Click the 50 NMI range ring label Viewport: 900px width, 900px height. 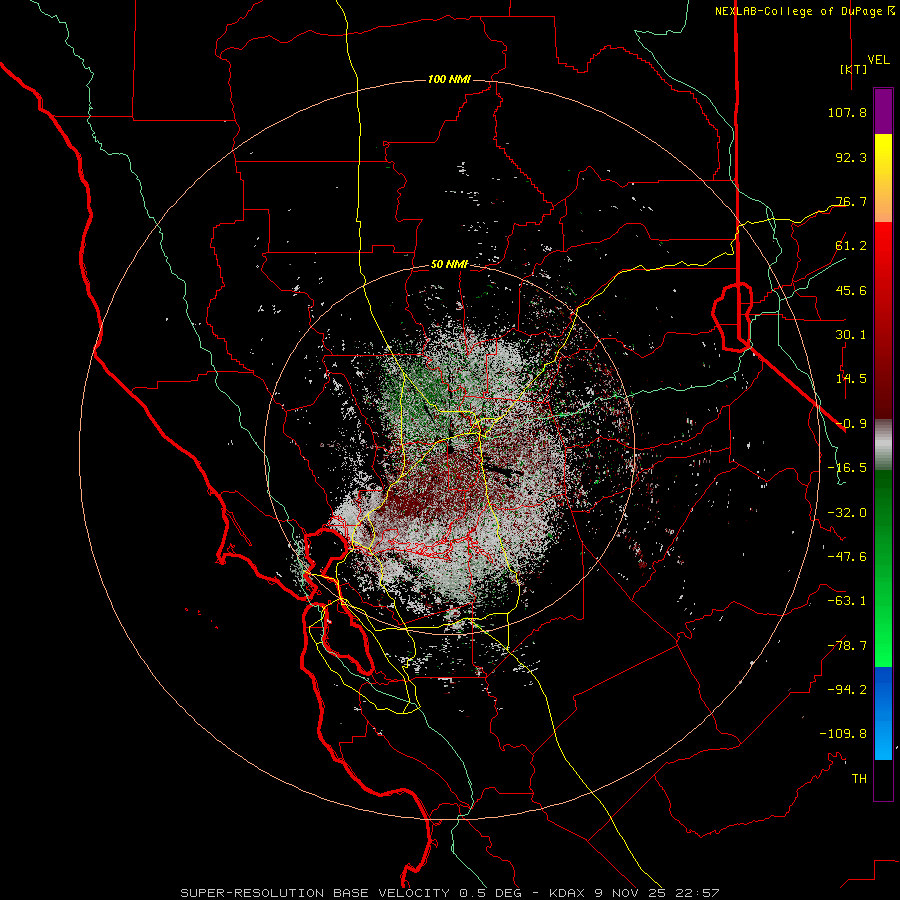tap(449, 264)
